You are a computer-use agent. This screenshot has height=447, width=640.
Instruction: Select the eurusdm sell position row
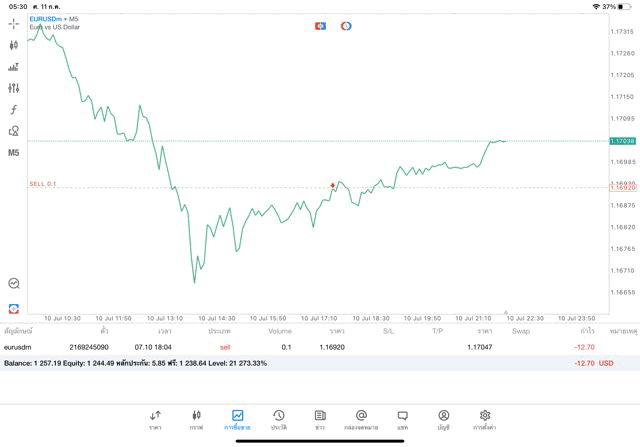coord(300,347)
